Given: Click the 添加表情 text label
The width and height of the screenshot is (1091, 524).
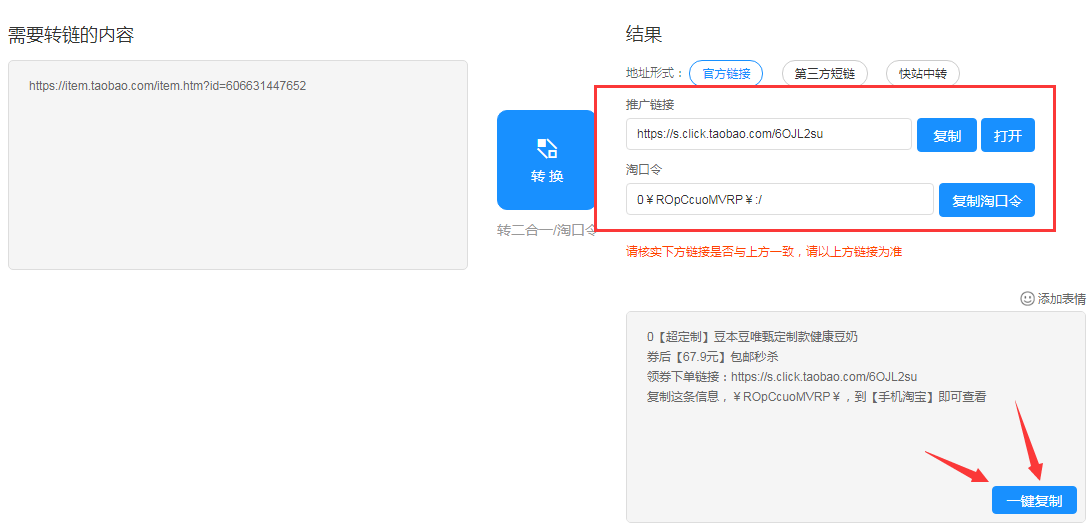Looking at the screenshot, I should (1061, 298).
